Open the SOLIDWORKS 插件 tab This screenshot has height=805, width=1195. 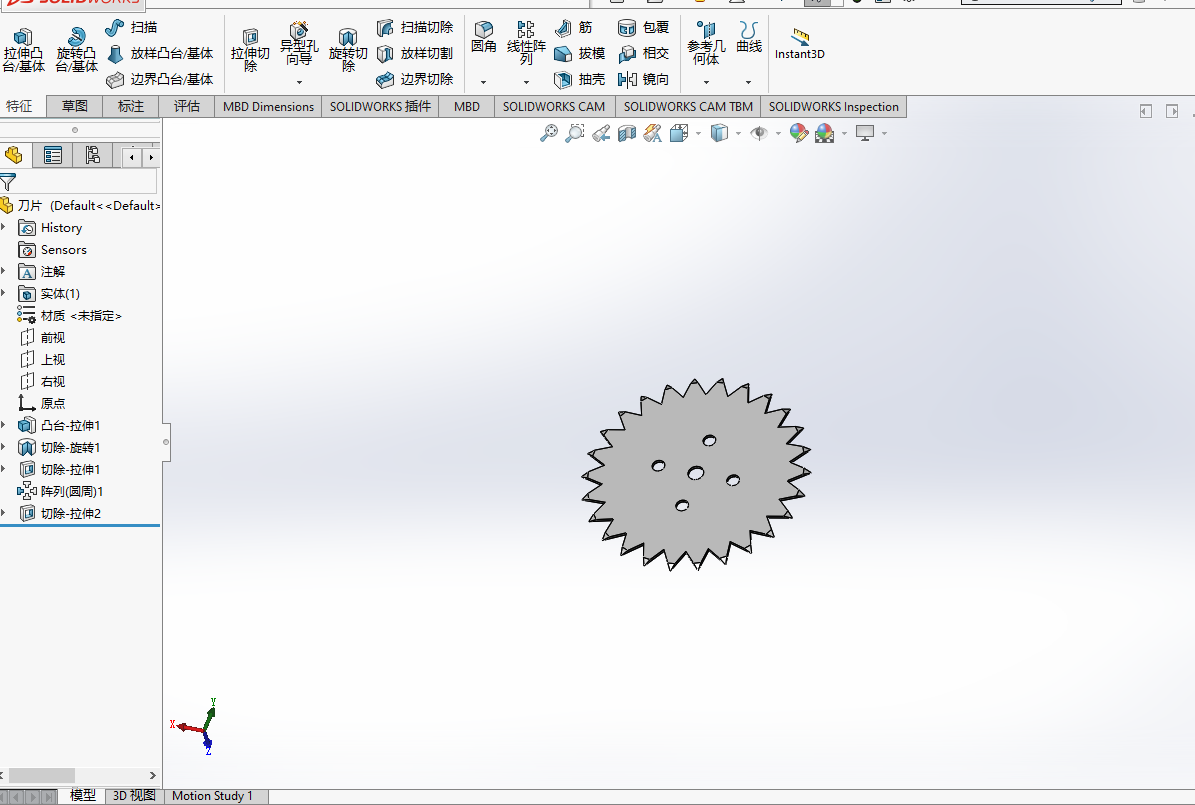[x=380, y=106]
